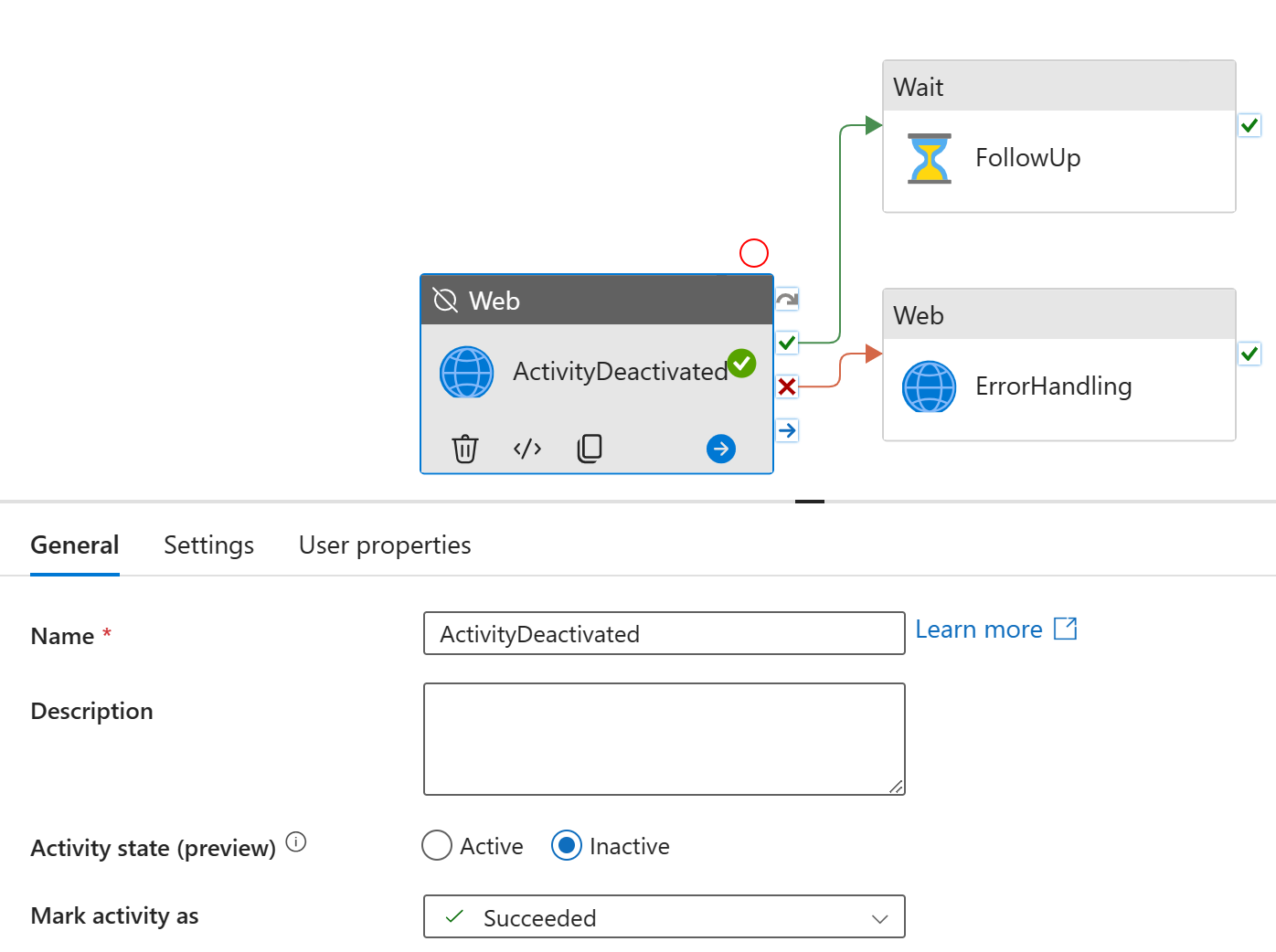
Task: Select the failure output connector on ActivityDeactivated
Action: 786,386
